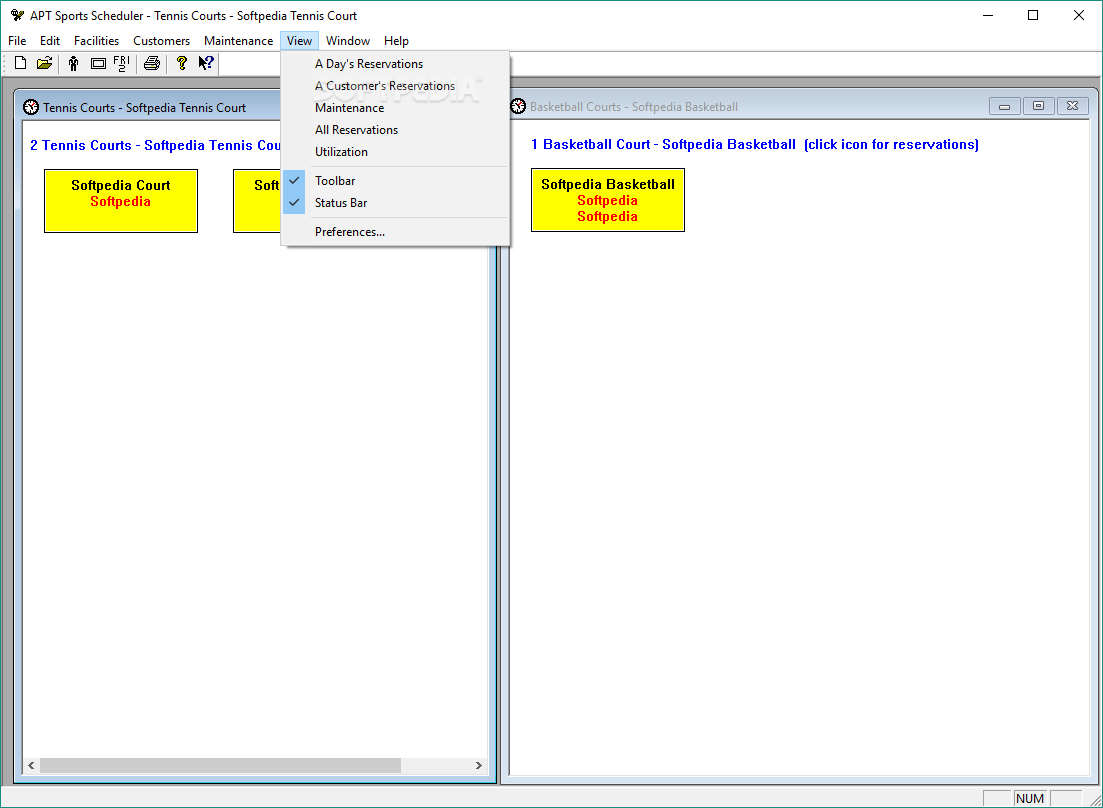Maximize the Basketball Courts child window
The width and height of the screenshot is (1103, 808).
click(x=1038, y=106)
